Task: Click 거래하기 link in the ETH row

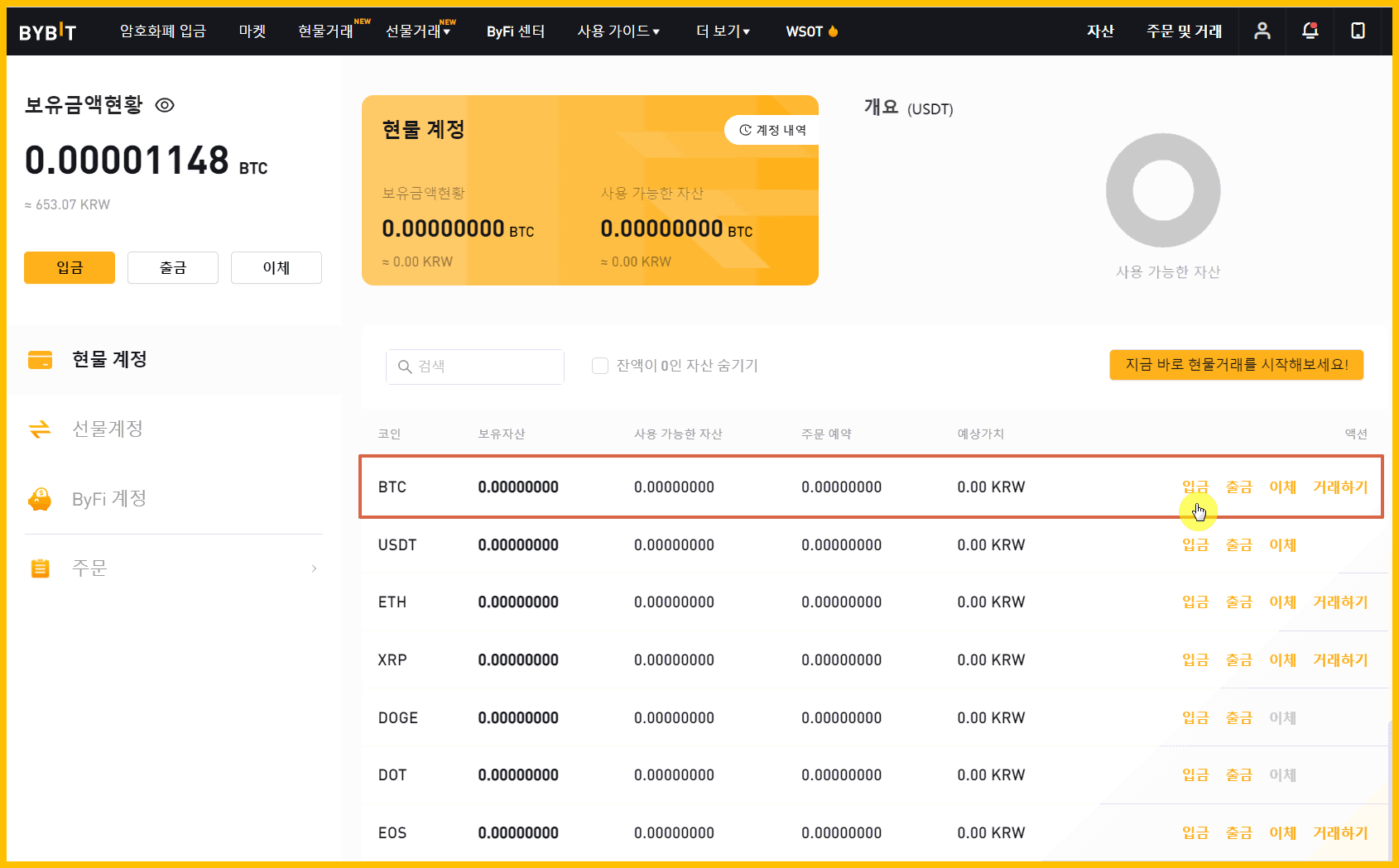Action: pos(1339,602)
